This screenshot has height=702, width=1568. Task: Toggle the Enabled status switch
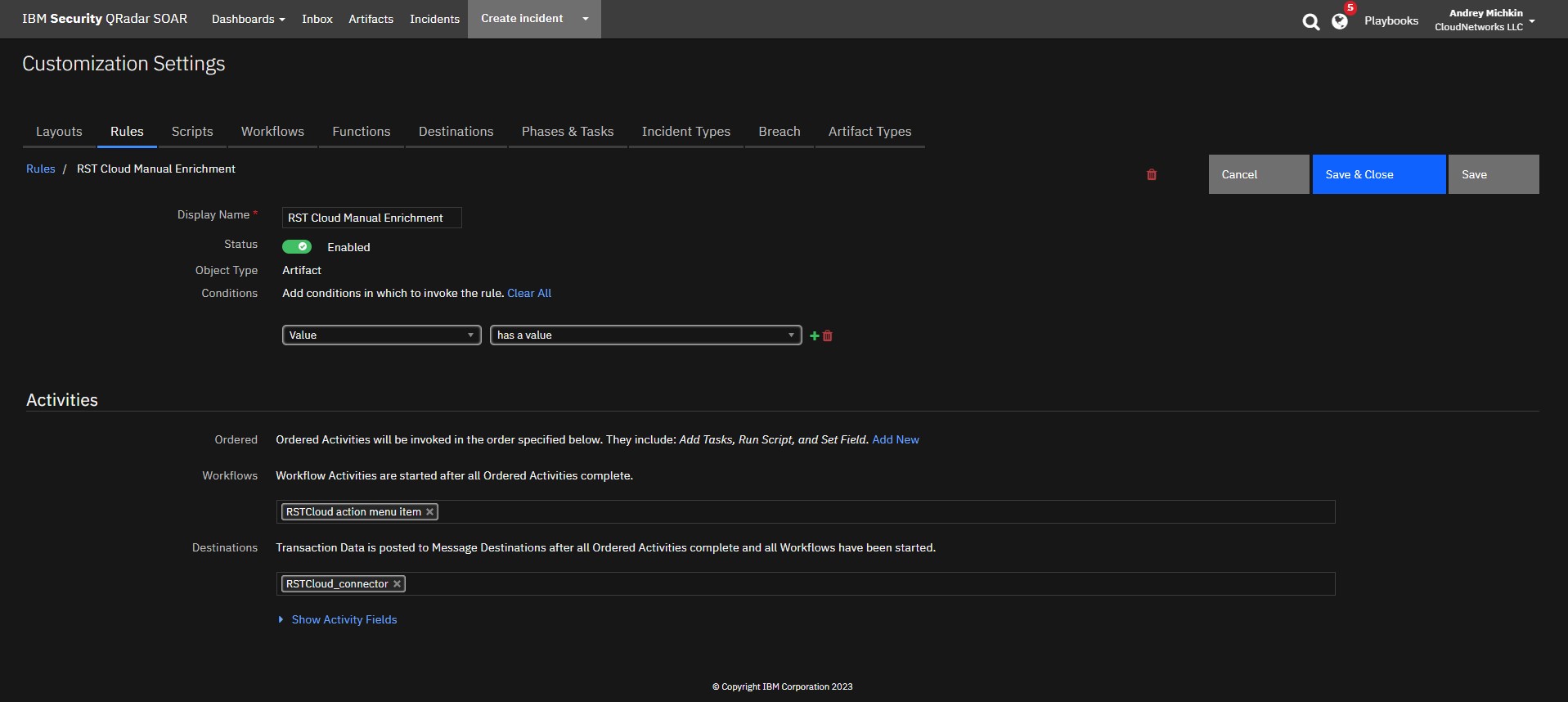pos(297,247)
